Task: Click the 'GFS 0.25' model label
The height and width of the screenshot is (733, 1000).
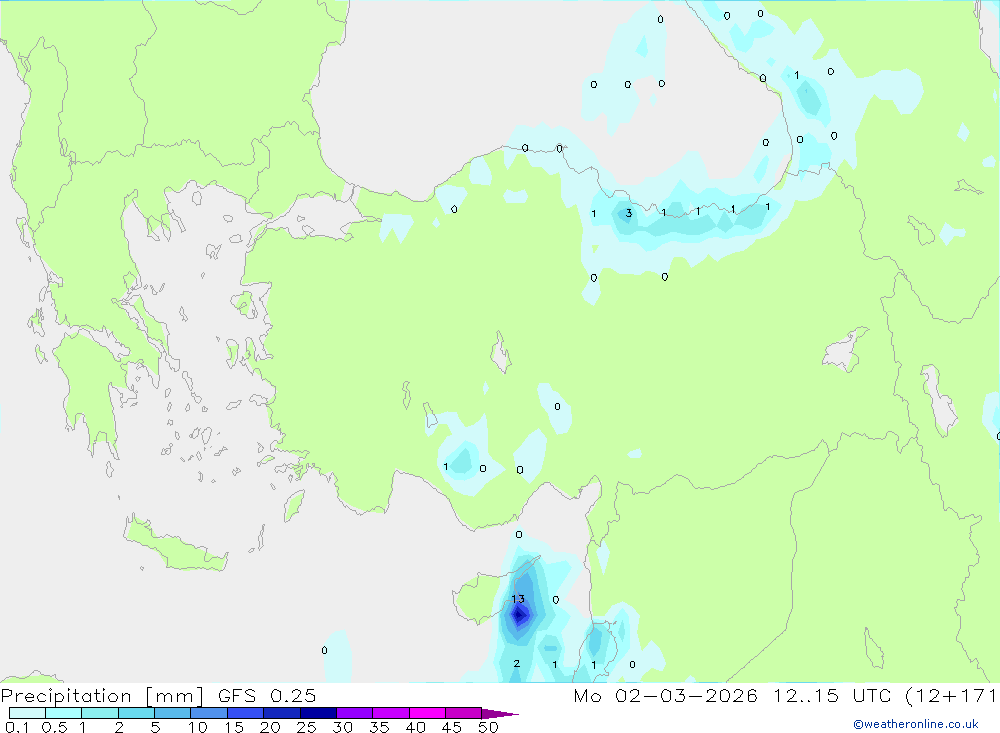Action: [267, 695]
